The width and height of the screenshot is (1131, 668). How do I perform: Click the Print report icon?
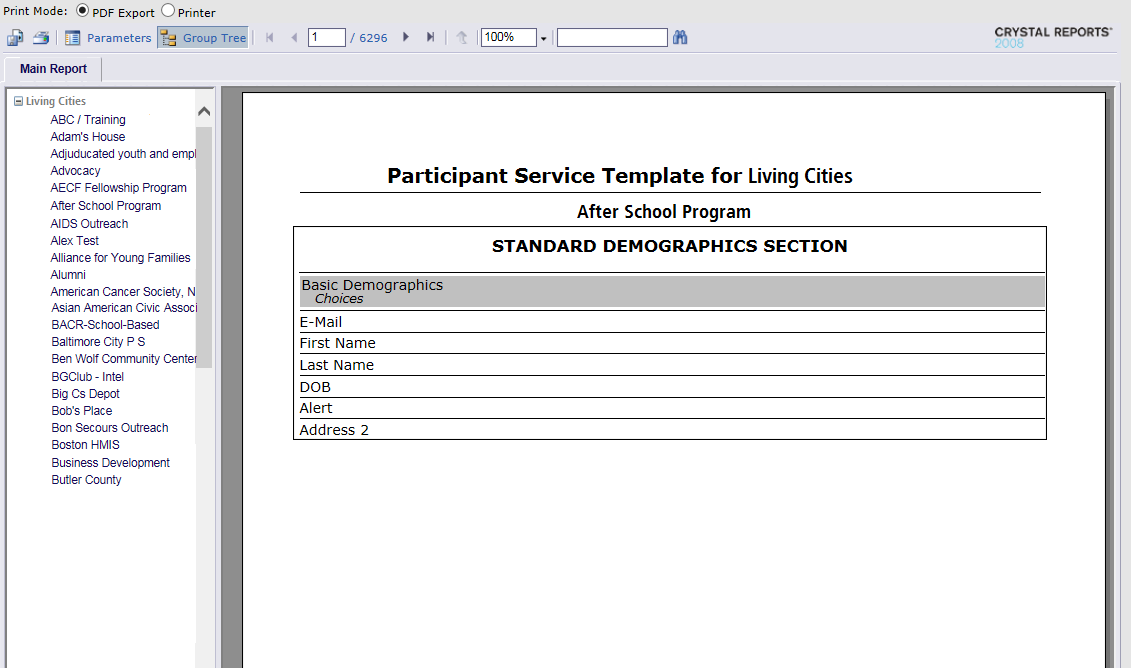coord(41,38)
